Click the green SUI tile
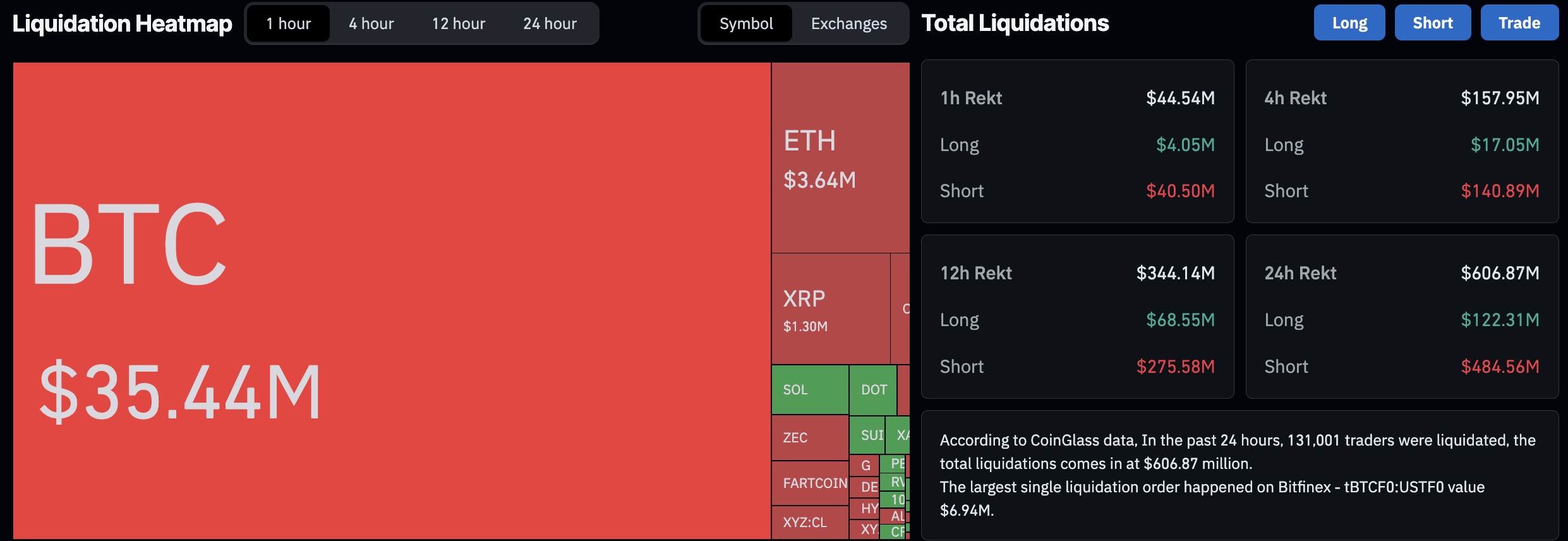 [x=867, y=435]
